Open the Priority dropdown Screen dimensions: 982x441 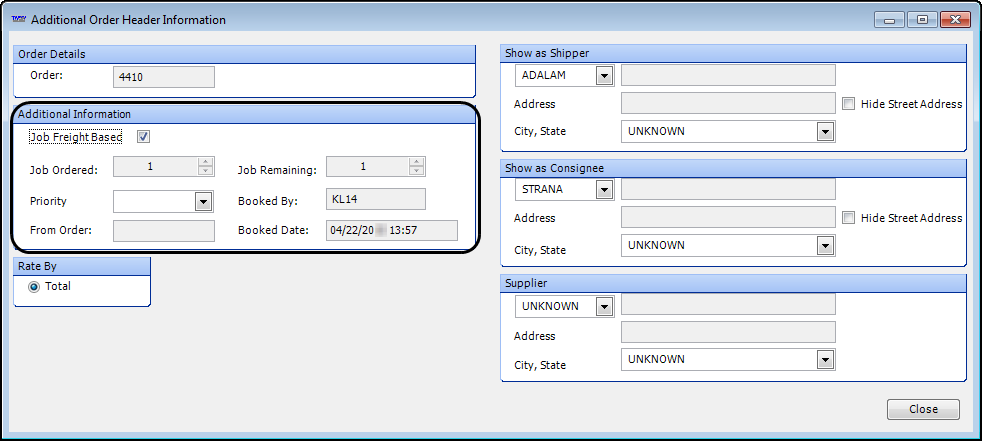coord(204,202)
